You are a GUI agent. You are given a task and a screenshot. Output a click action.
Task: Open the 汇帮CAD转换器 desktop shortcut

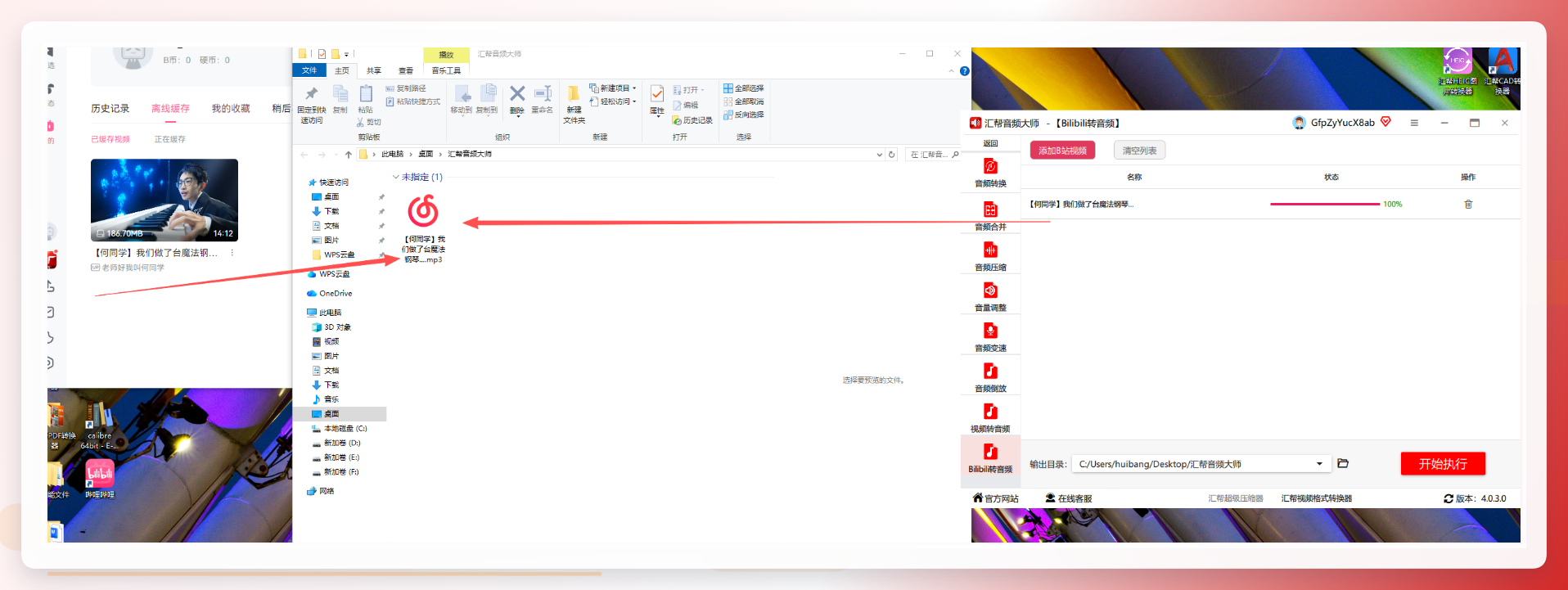[1503, 71]
